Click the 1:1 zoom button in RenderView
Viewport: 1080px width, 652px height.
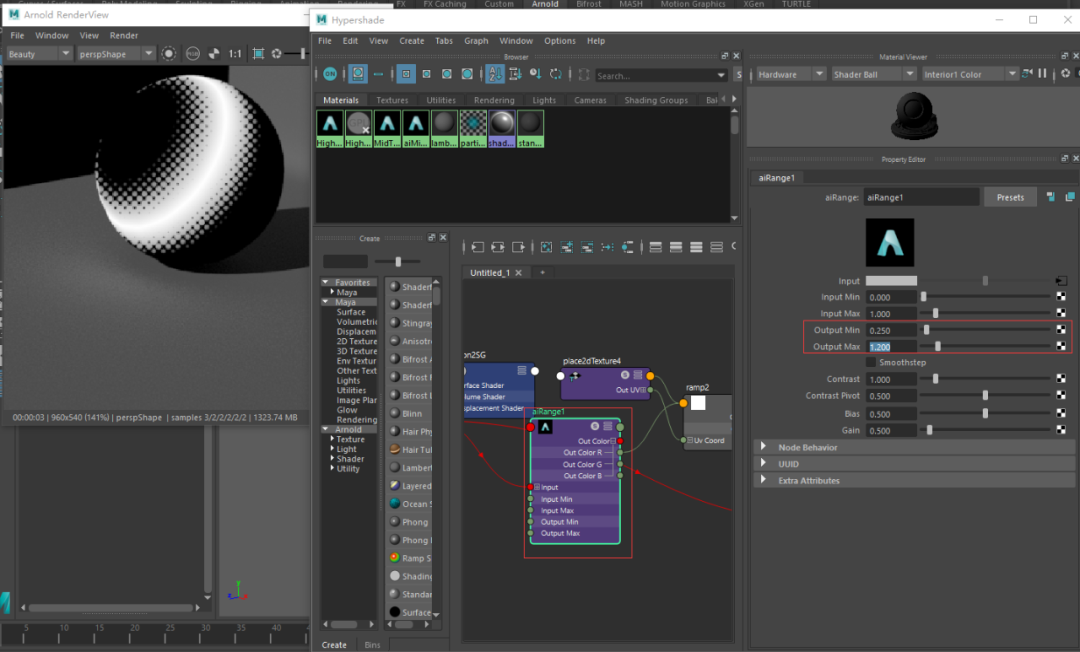tap(235, 54)
